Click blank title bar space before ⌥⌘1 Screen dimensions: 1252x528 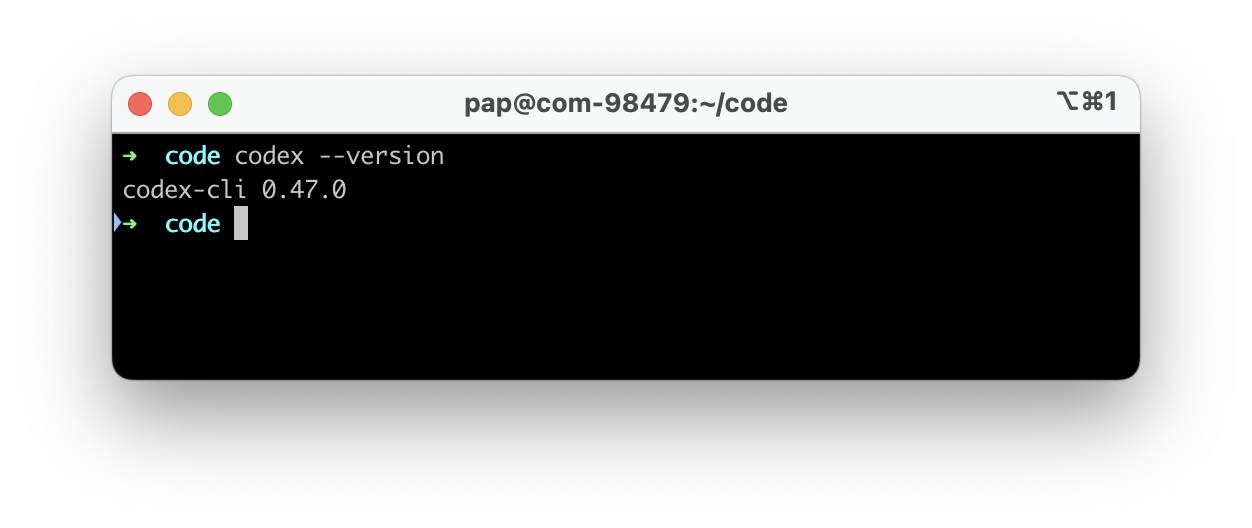point(920,103)
